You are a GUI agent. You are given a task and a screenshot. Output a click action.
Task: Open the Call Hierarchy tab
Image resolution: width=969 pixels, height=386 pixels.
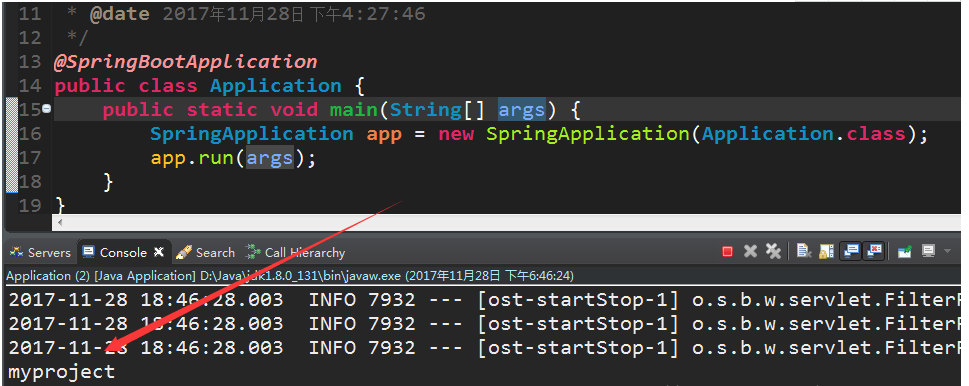(295, 253)
